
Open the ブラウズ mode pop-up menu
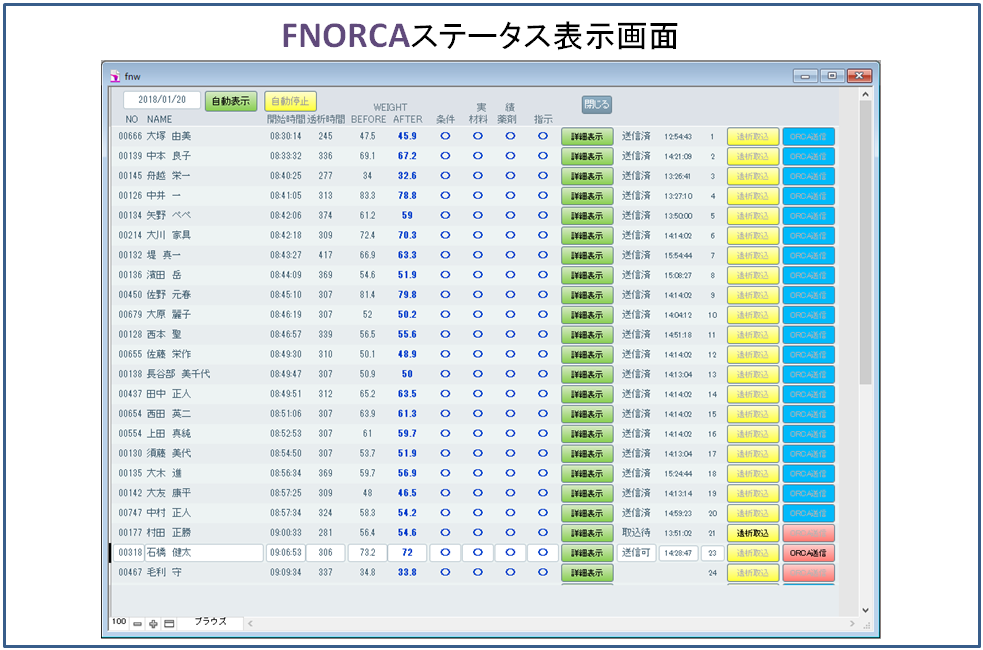[210, 622]
